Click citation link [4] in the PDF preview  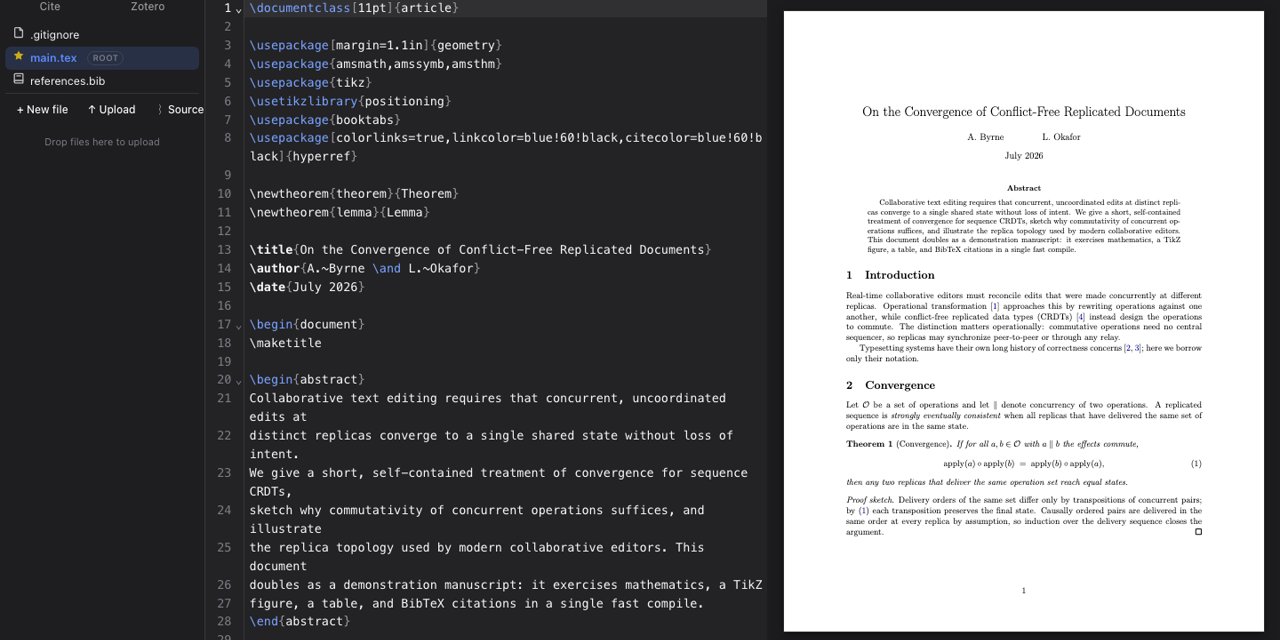tap(1080, 316)
